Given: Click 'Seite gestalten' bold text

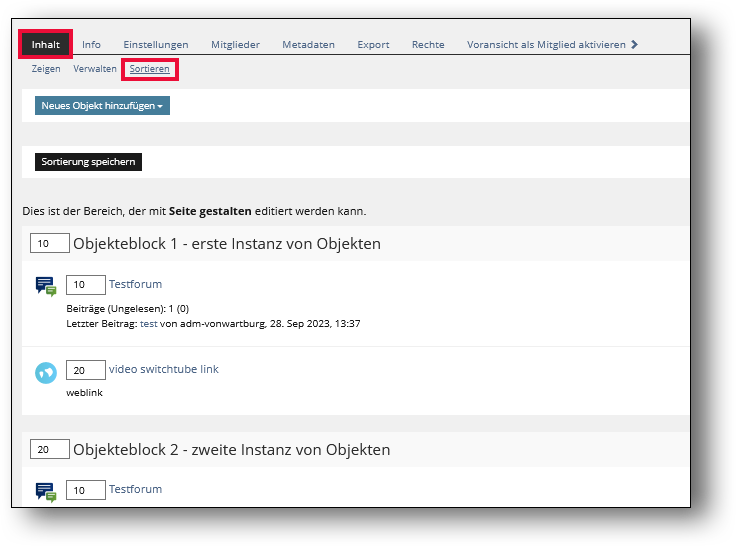Looking at the screenshot, I should point(210,211).
